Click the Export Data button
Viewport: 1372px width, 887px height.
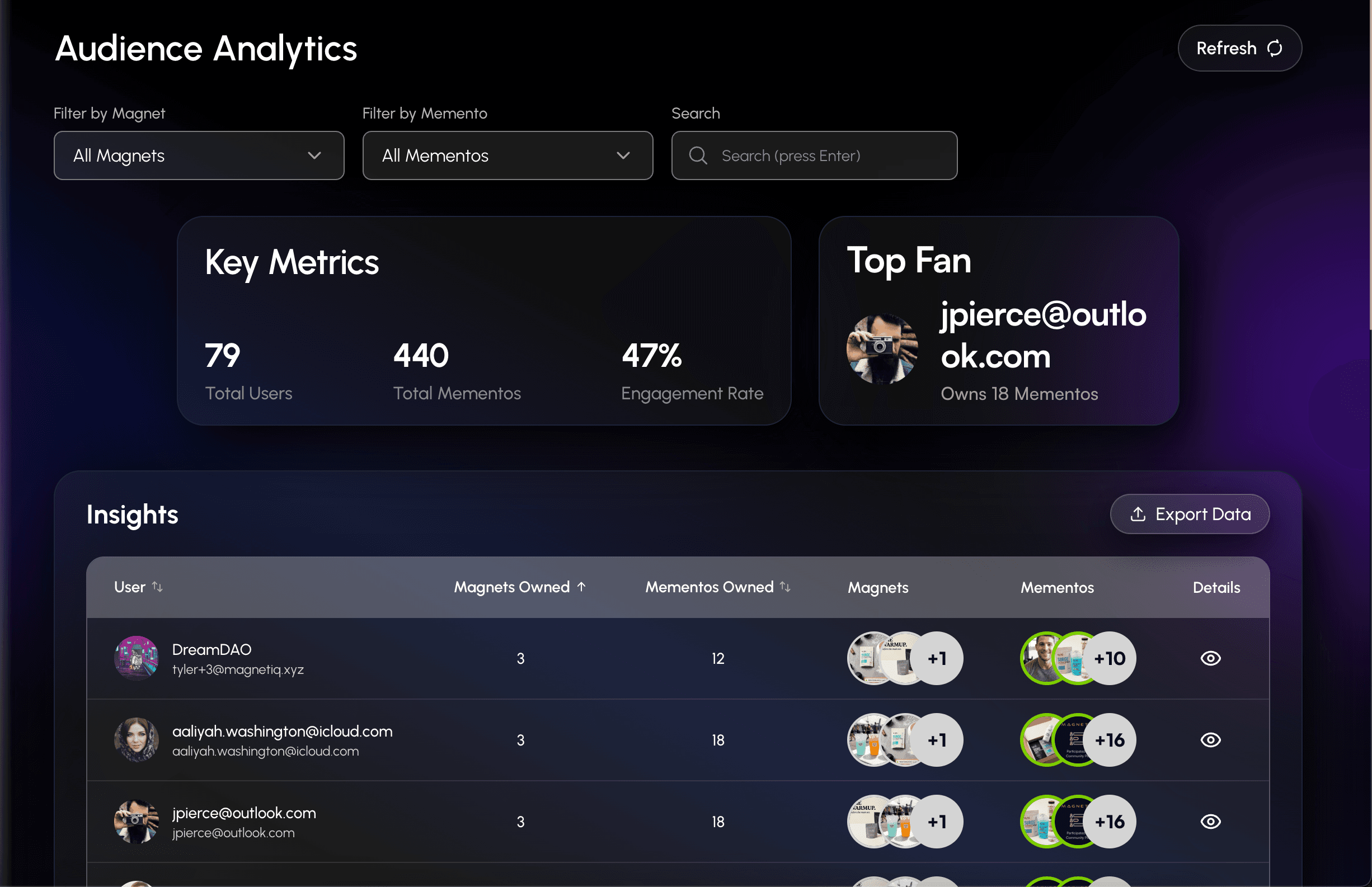[1190, 514]
